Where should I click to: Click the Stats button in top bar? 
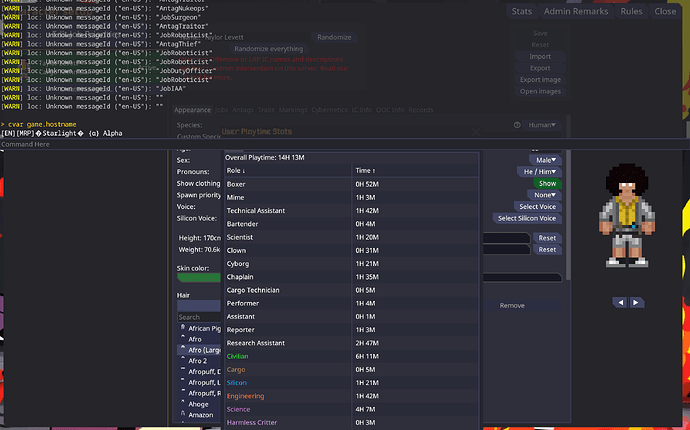521,11
